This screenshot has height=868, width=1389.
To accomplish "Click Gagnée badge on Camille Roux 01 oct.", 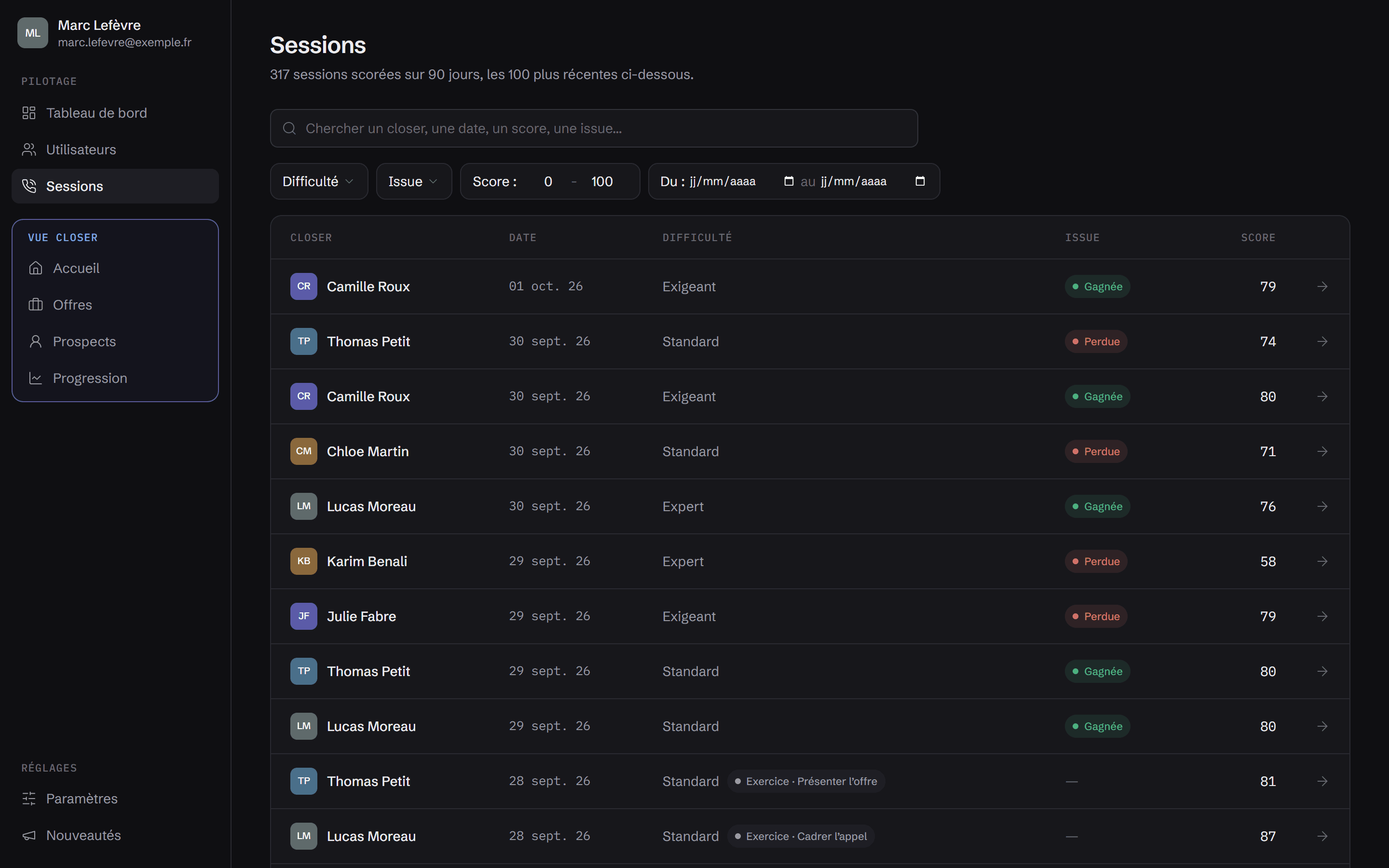I will click(x=1097, y=286).
